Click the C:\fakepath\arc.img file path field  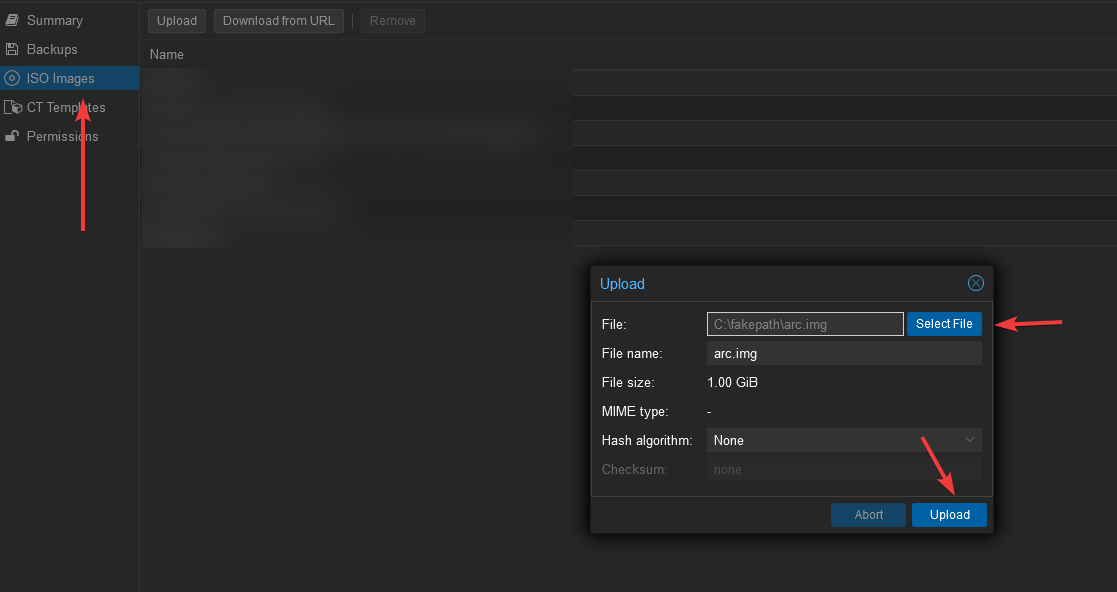(805, 324)
